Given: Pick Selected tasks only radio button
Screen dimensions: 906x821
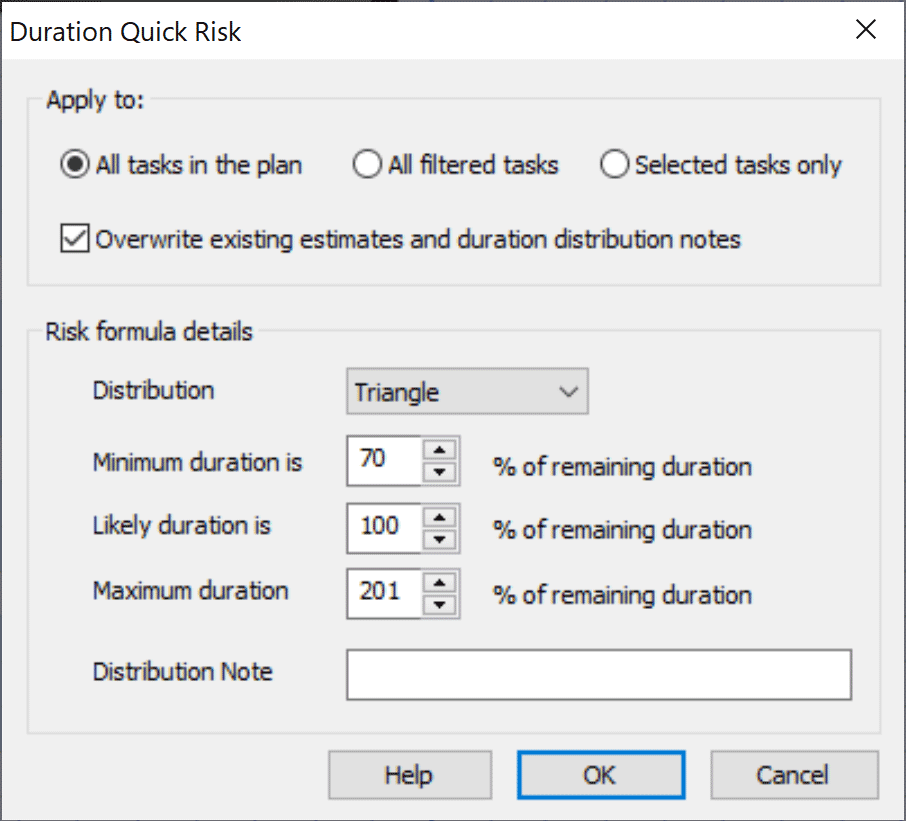Looking at the screenshot, I should [x=614, y=166].
